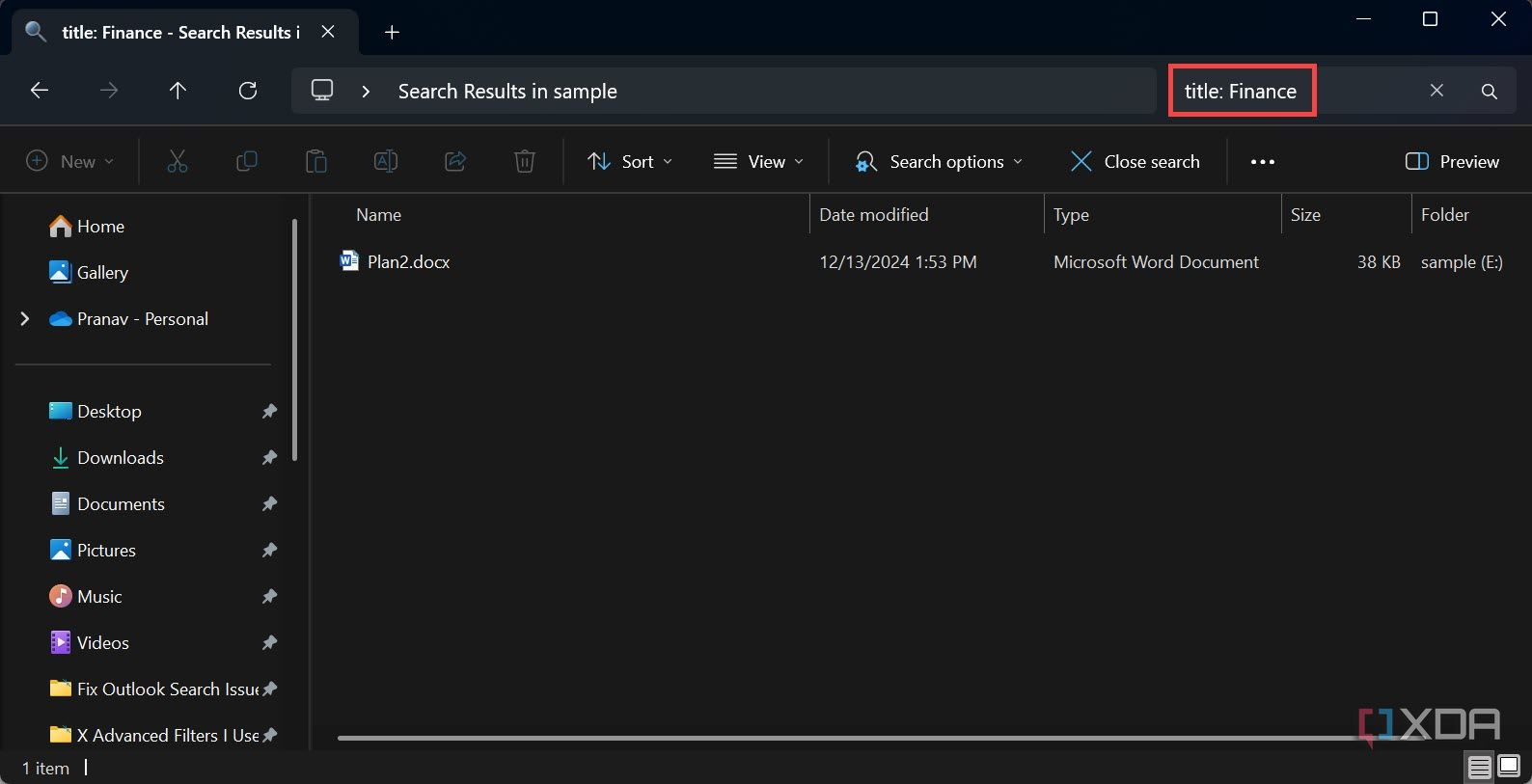Open the Videos quick access folder
The width and height of the screenshot is (1532, 784).
[90, 642]
